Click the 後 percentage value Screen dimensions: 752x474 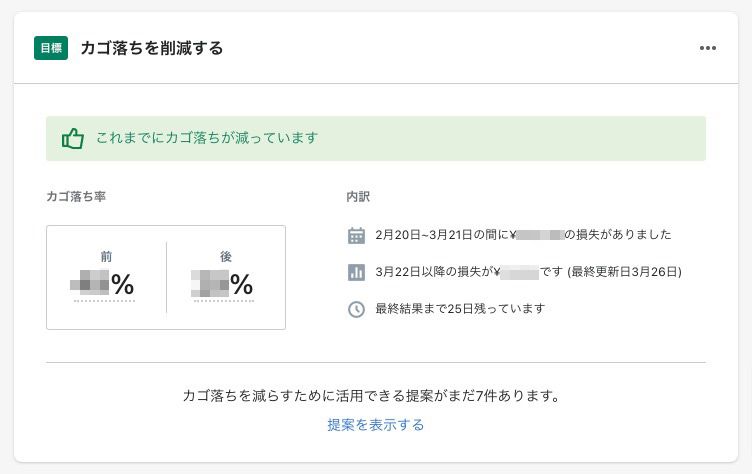[x=223, y=285]
